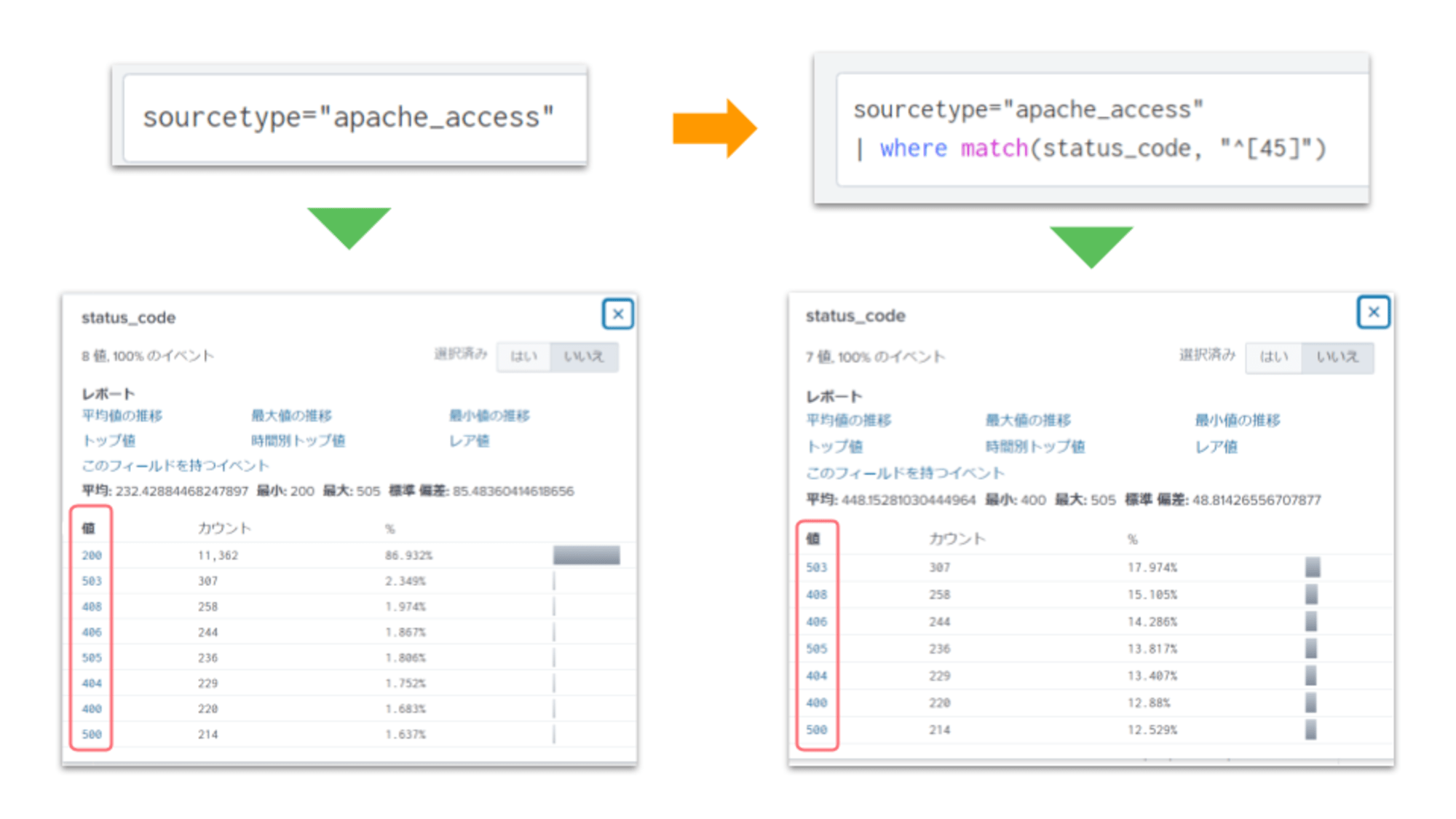Click value 500 in right panel table
The image size is (1456, 819).
pyautogui.click(x=817, y=729)
